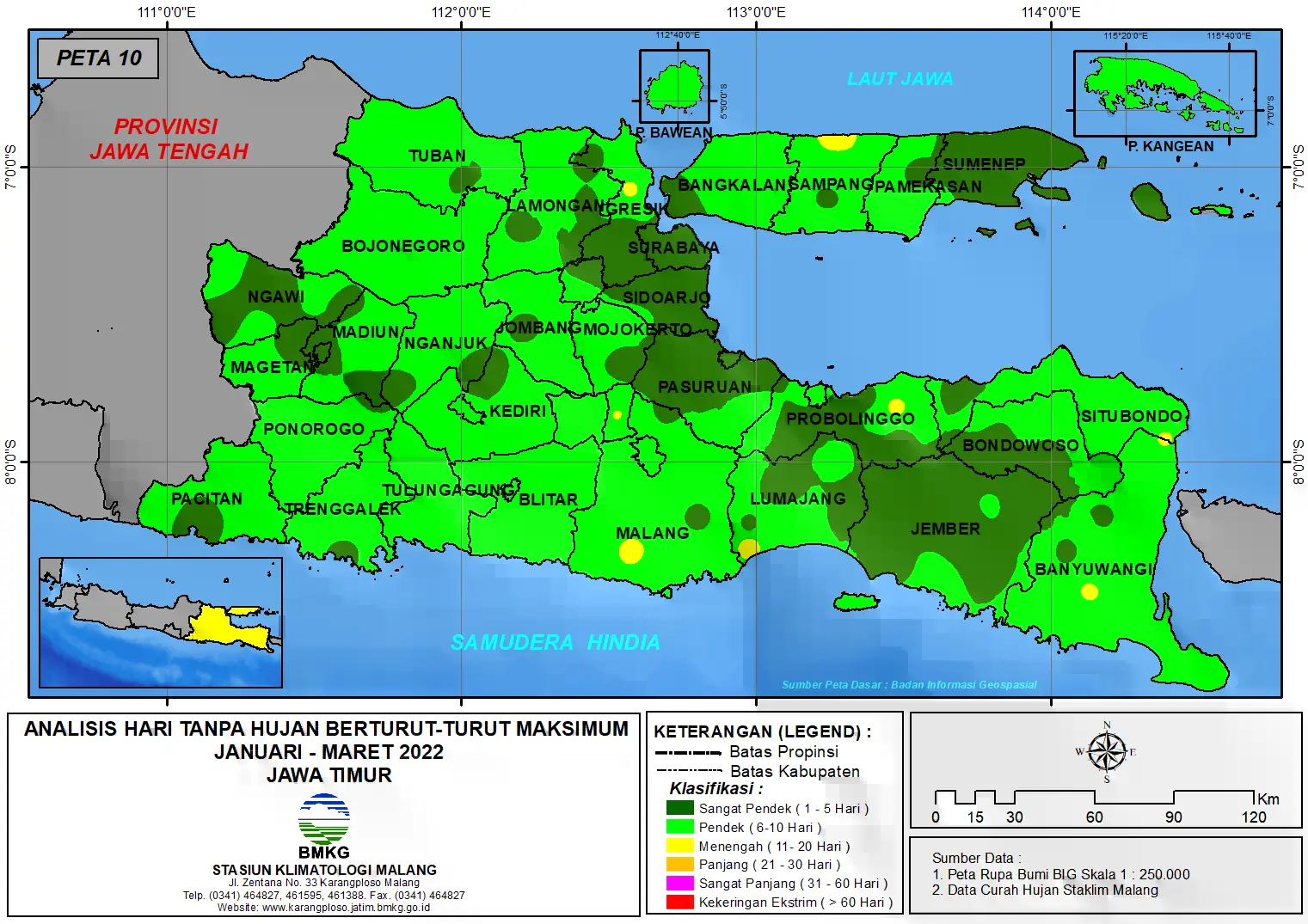This screenshot has height=924, width=1308.
Task: Click the orange Panjang legend swatch
Action: (x=679, y=865)
